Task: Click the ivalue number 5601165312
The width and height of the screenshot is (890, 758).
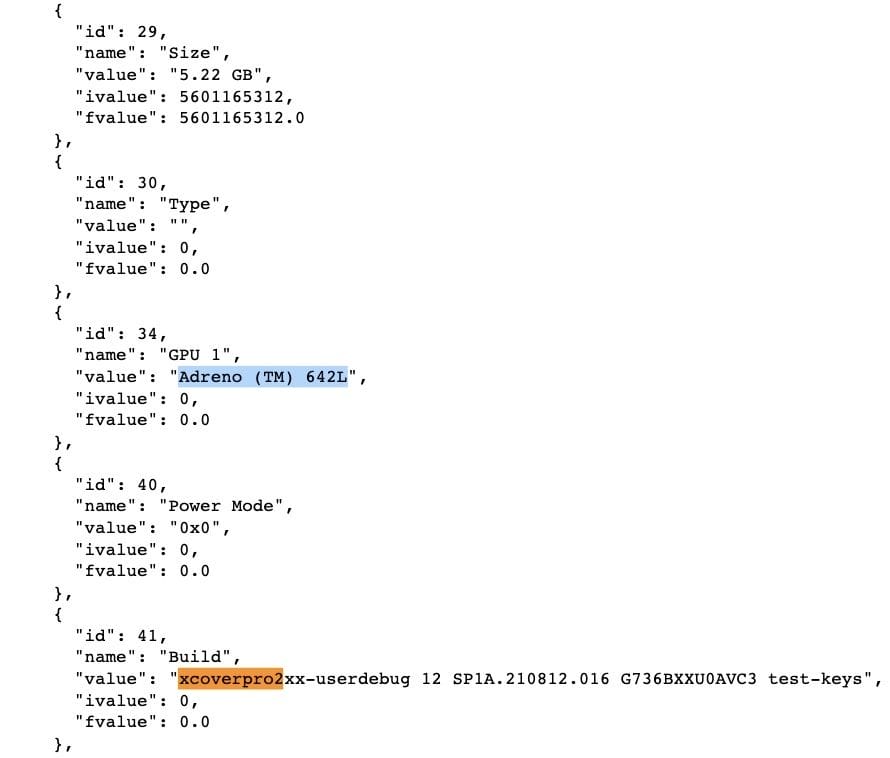Action: 236,96
